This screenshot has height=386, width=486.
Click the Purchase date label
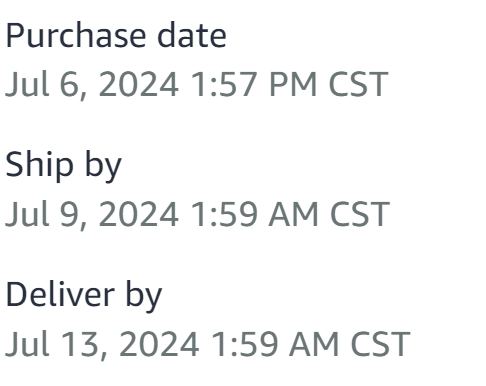(x=116, y=36)
